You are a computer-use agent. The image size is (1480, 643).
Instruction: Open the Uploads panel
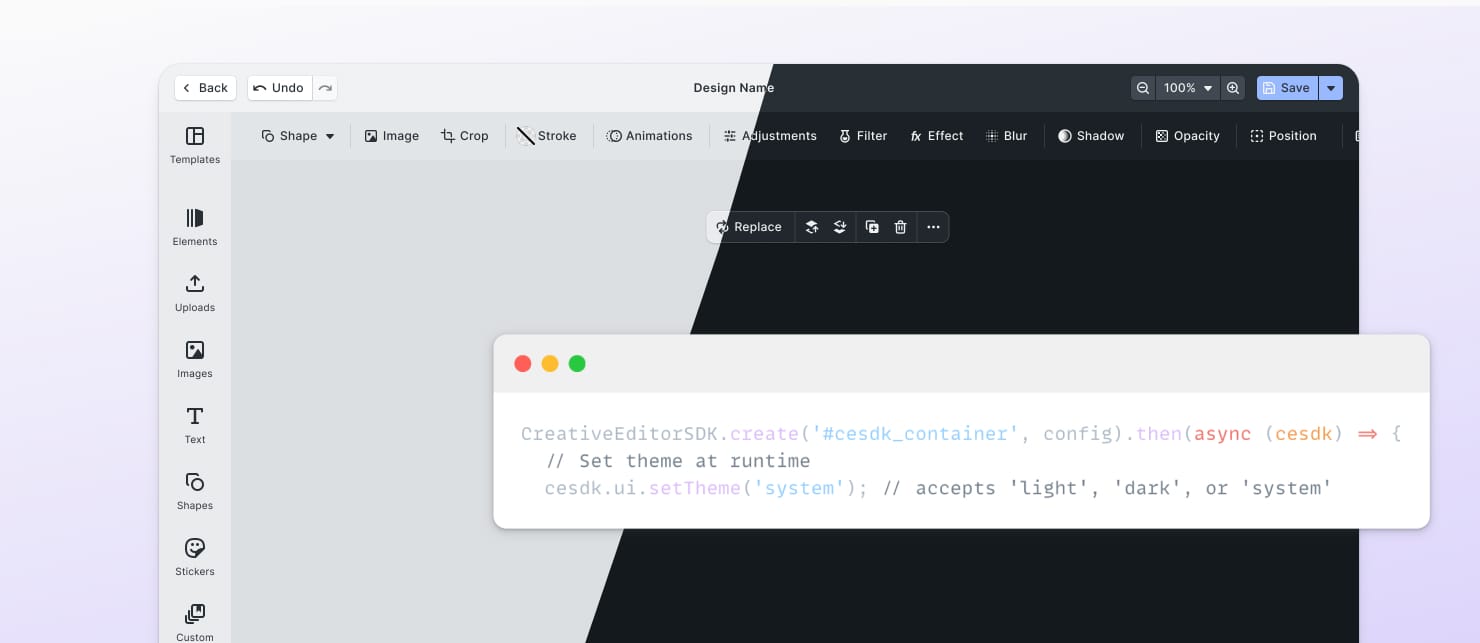click(195, 293)
